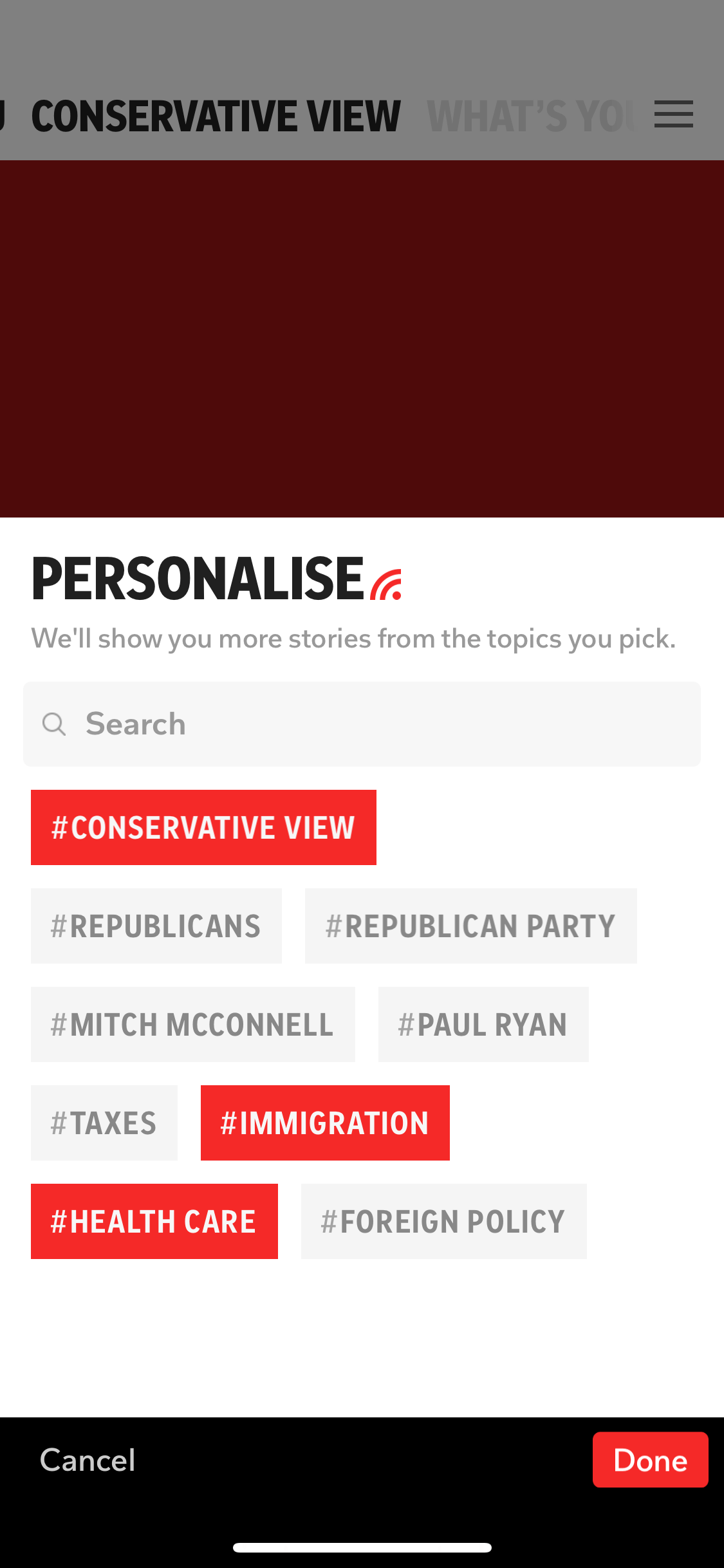Cancel the personalise sheet
This screenshot has width=724, height=1568.
88,1459
